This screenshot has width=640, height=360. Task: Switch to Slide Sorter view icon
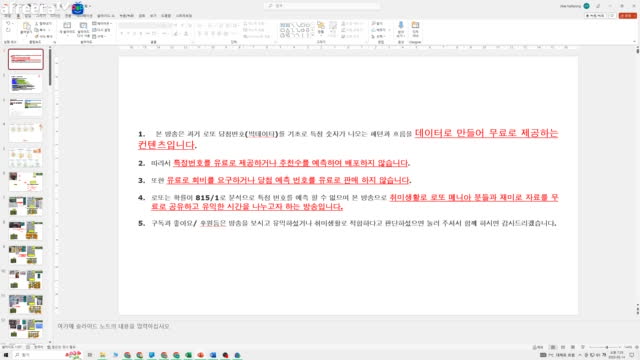(563, 347)
